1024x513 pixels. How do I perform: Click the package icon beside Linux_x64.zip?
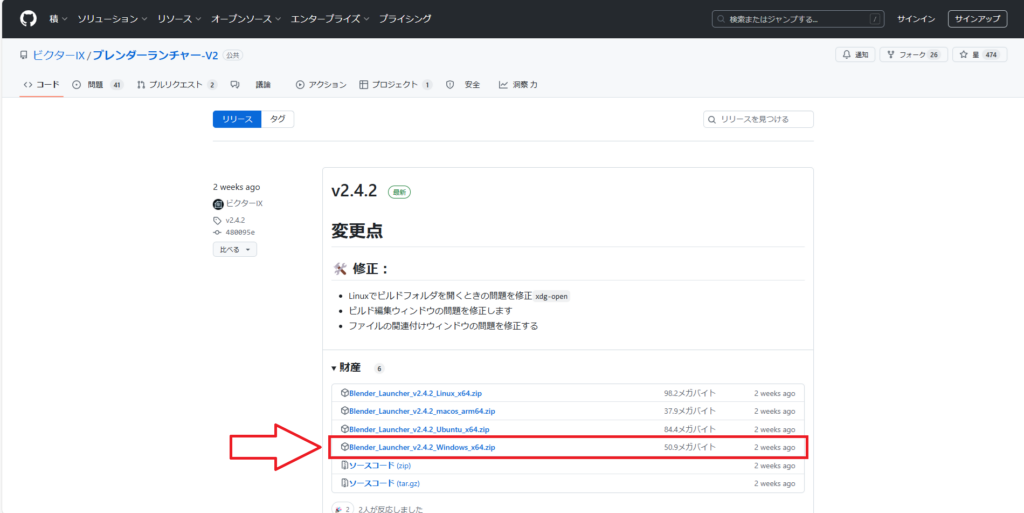click(345, 393)
